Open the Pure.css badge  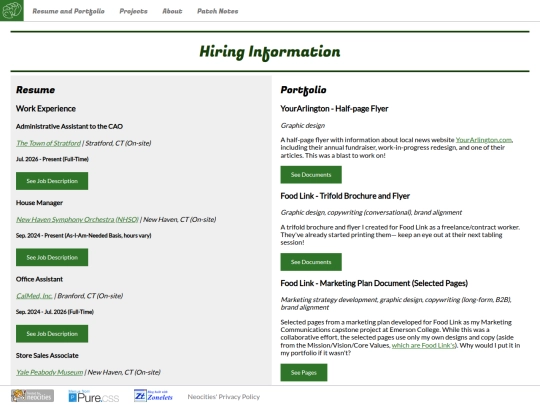(x=94, y=396)
